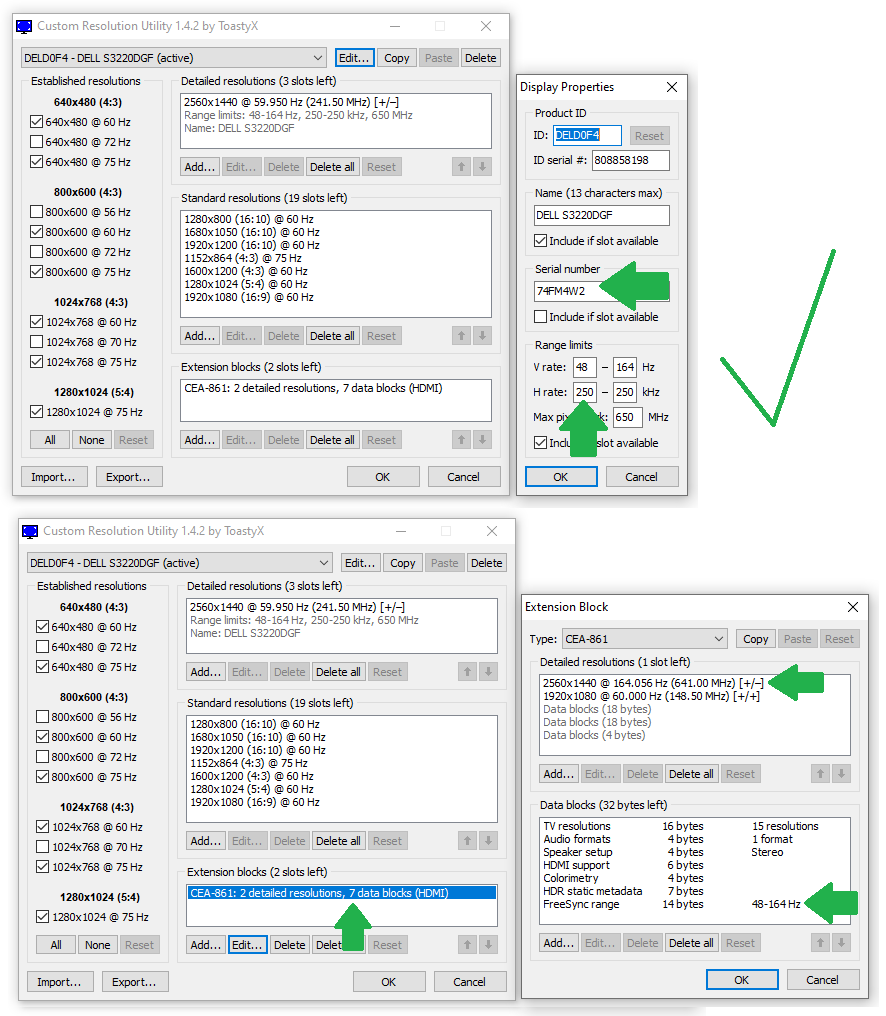Click OK in the Display Properties dialog
Image resolution: width=886 pixels, height=1016 pixels.
pos(561,477)
